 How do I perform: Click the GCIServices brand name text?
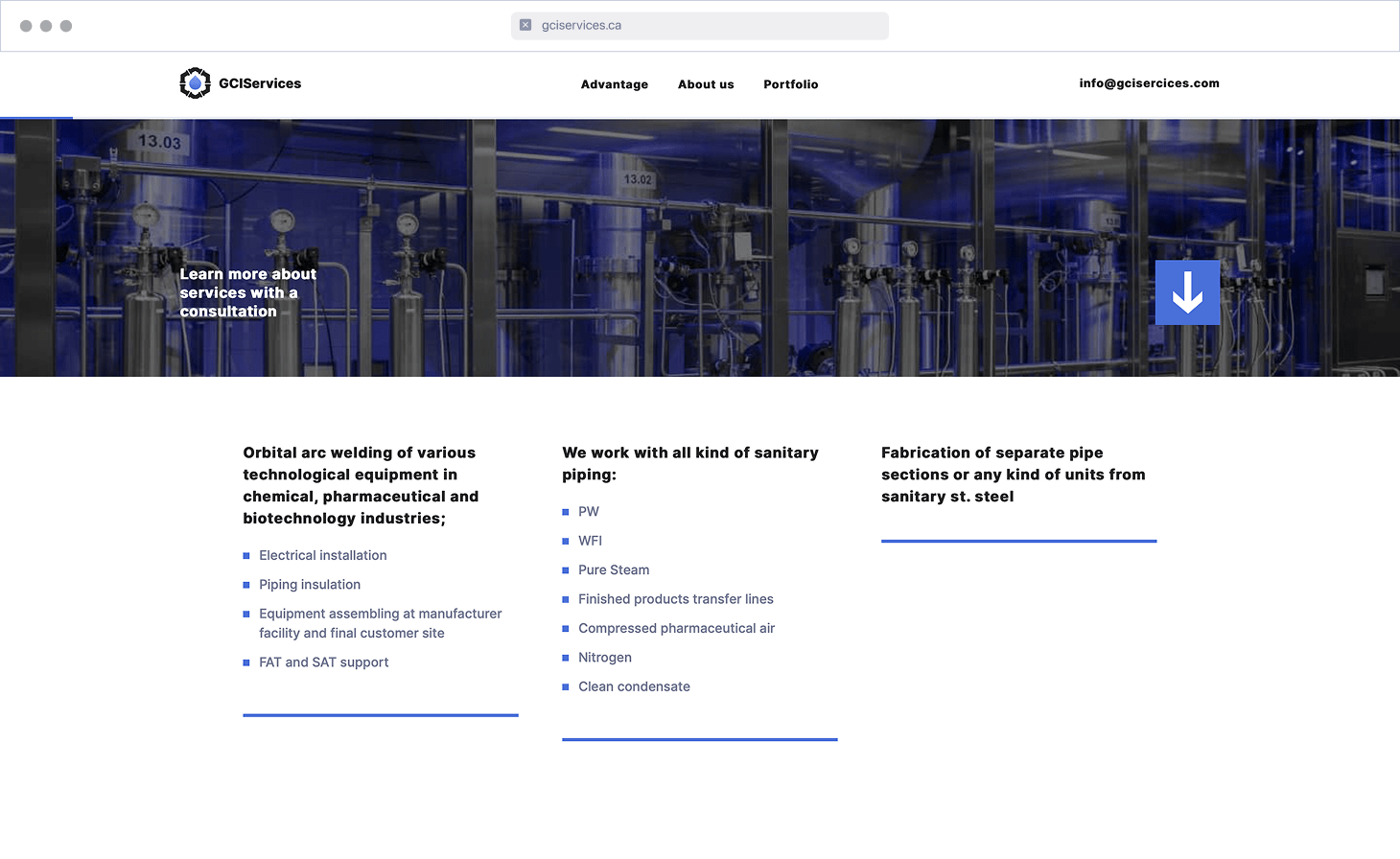[260, 83]
